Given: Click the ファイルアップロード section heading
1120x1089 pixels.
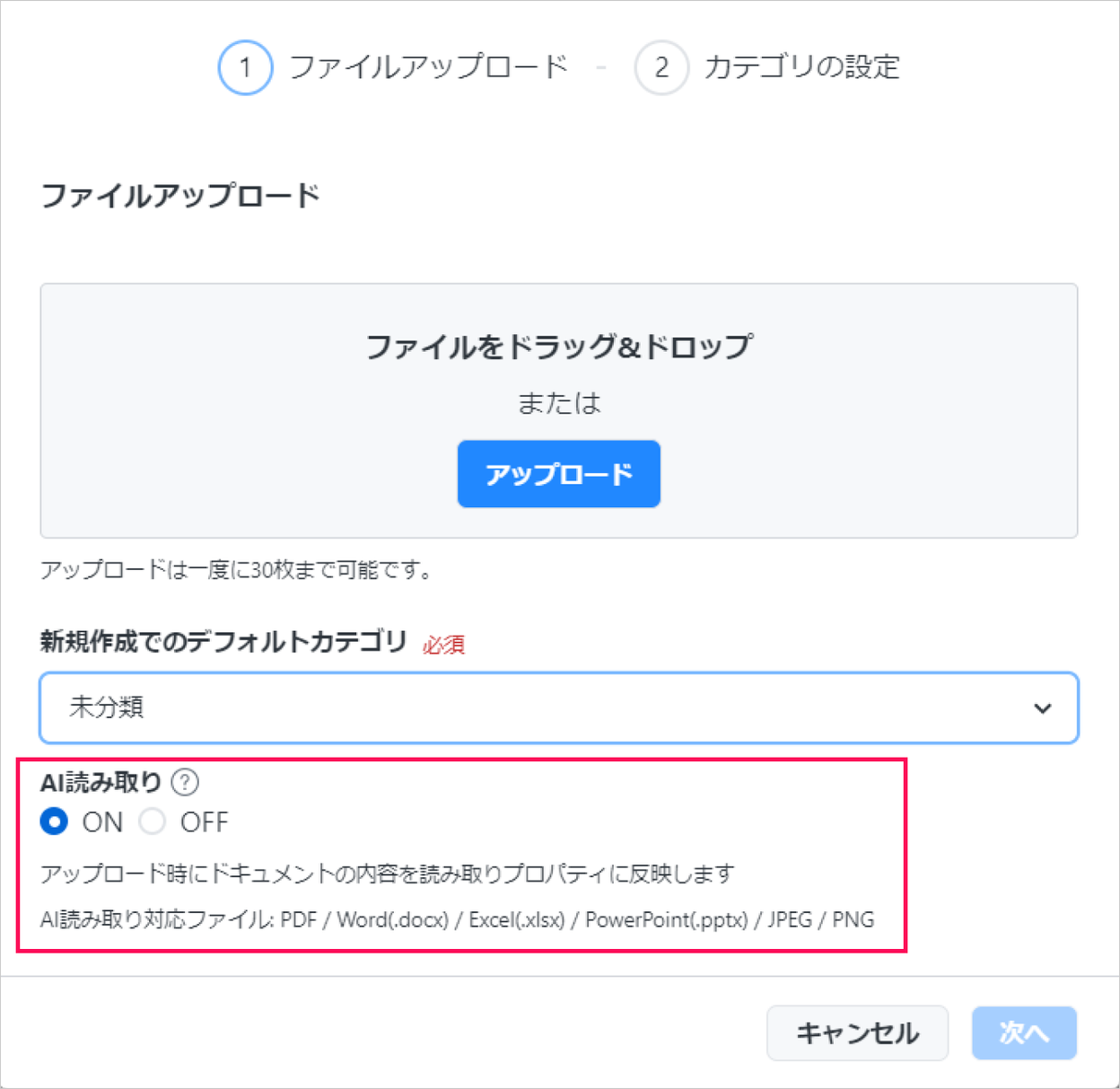Looking at the screenshot, I should pos(179,196).
